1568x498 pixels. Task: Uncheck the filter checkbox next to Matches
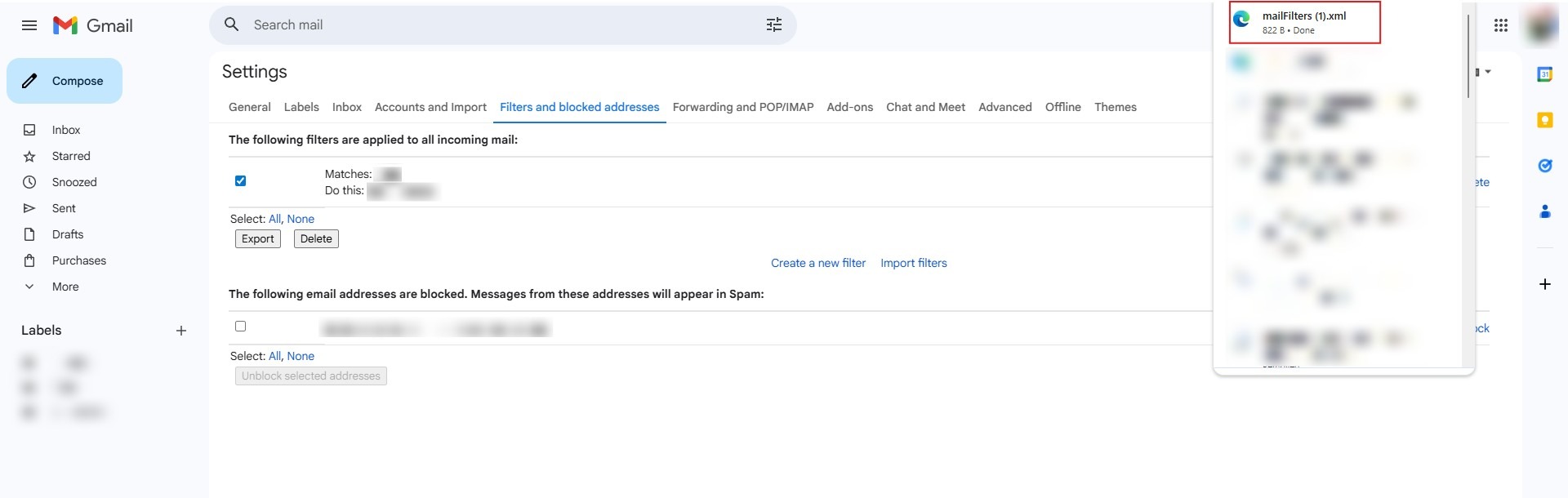pyautogui.click(x=240, y=181)
